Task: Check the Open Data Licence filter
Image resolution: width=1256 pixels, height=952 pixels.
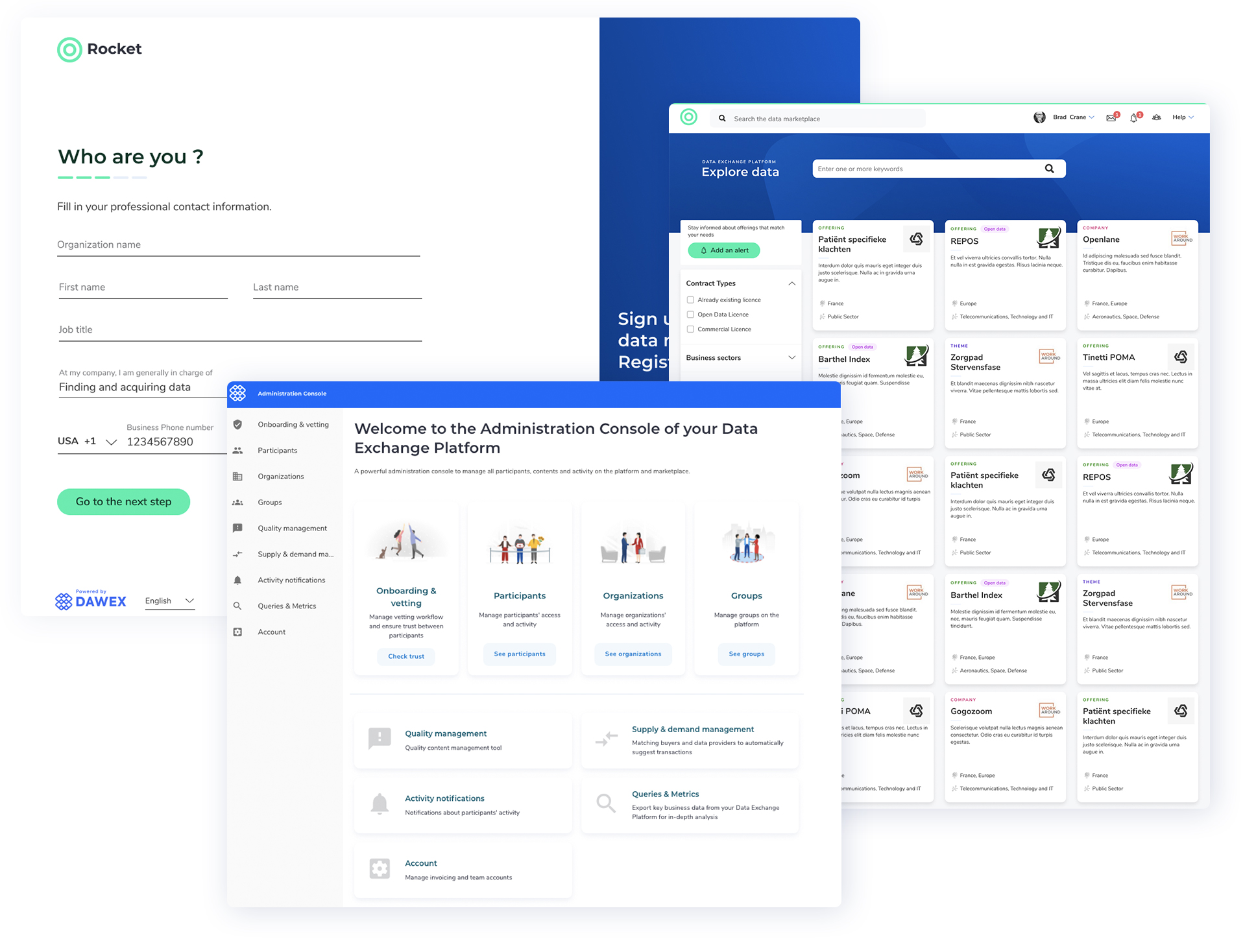Action: tap(690, 314)
